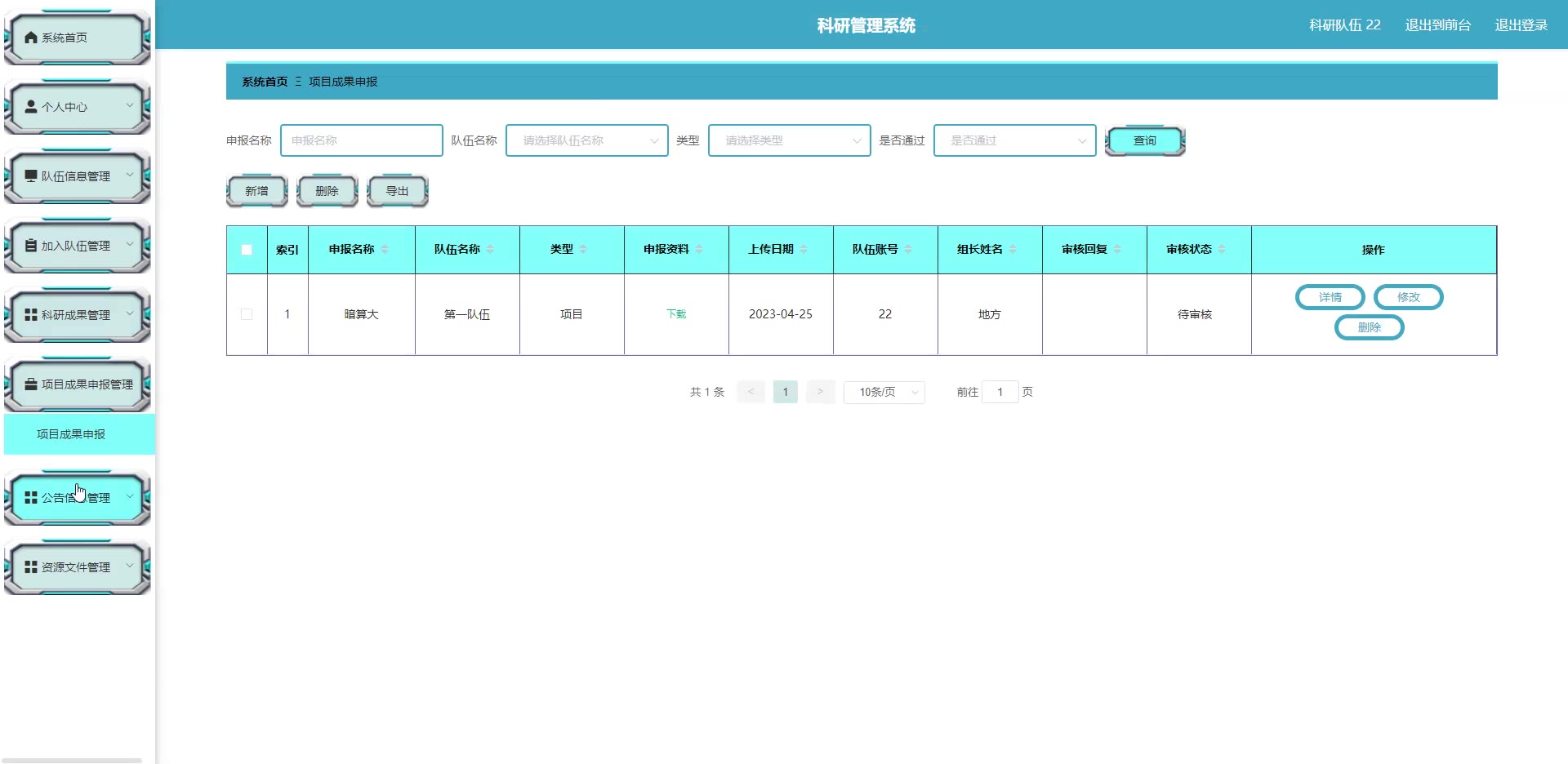
Task: Click 修改 for the 暗算大 row
Action: [x=1409, y=297]
